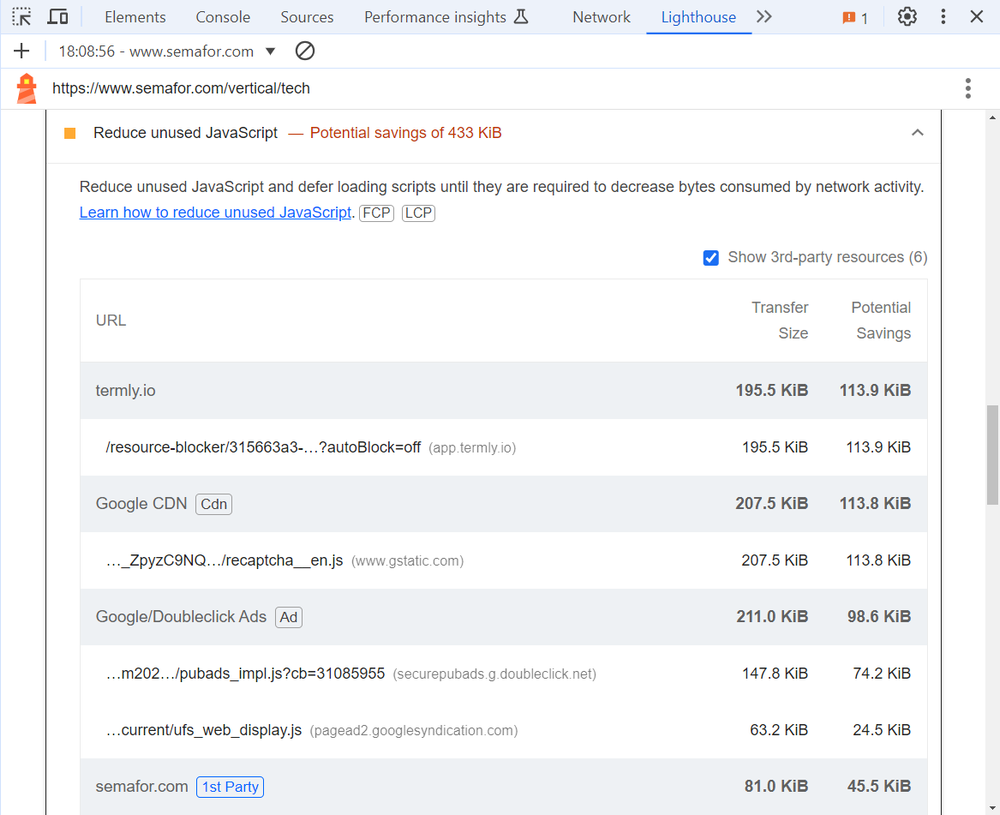Click the page URL semafor.com/vertical/tech
Screen dimensions: 1000x815
pos(181,88)
